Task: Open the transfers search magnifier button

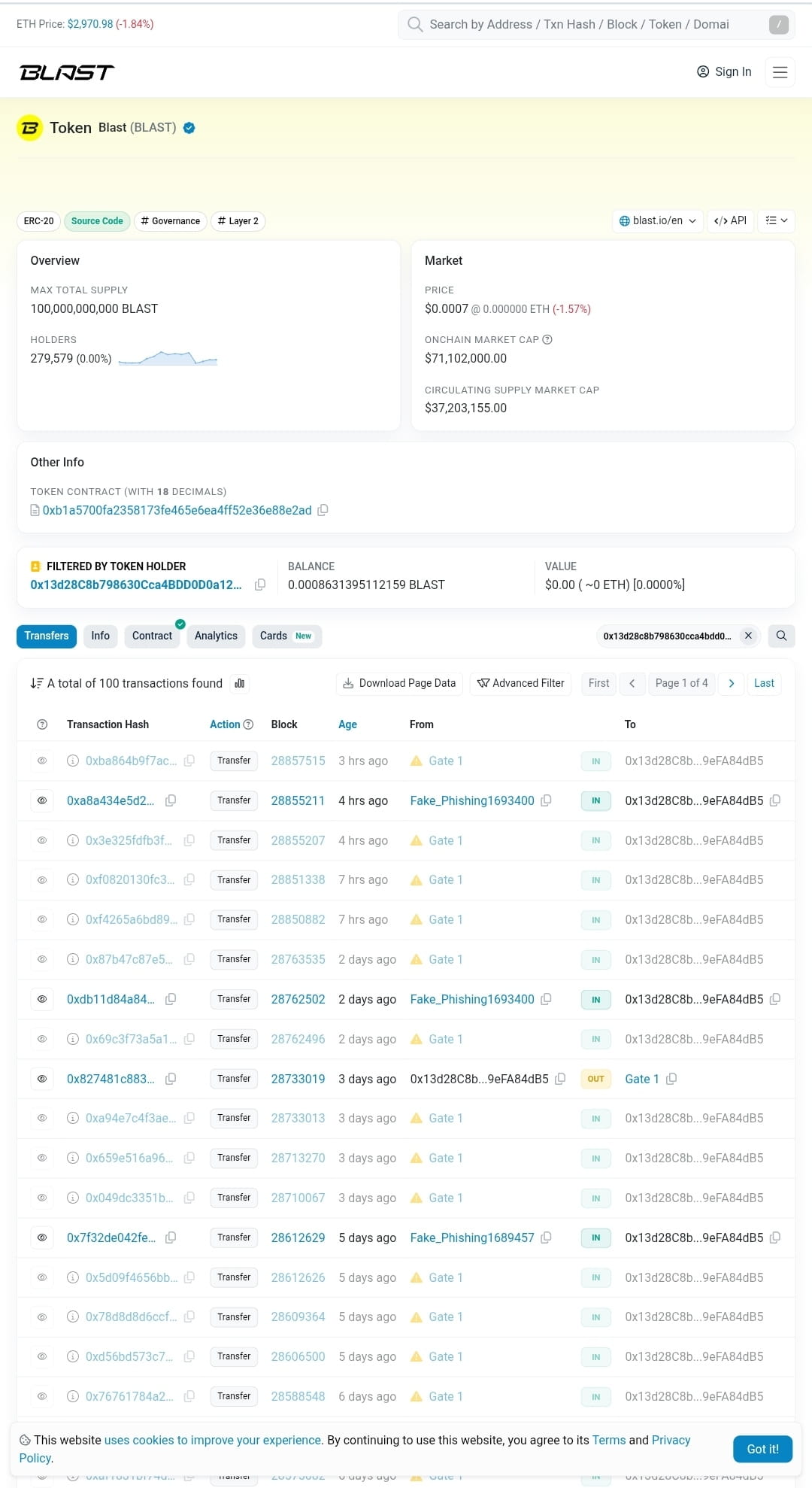Action: point(781,636)
